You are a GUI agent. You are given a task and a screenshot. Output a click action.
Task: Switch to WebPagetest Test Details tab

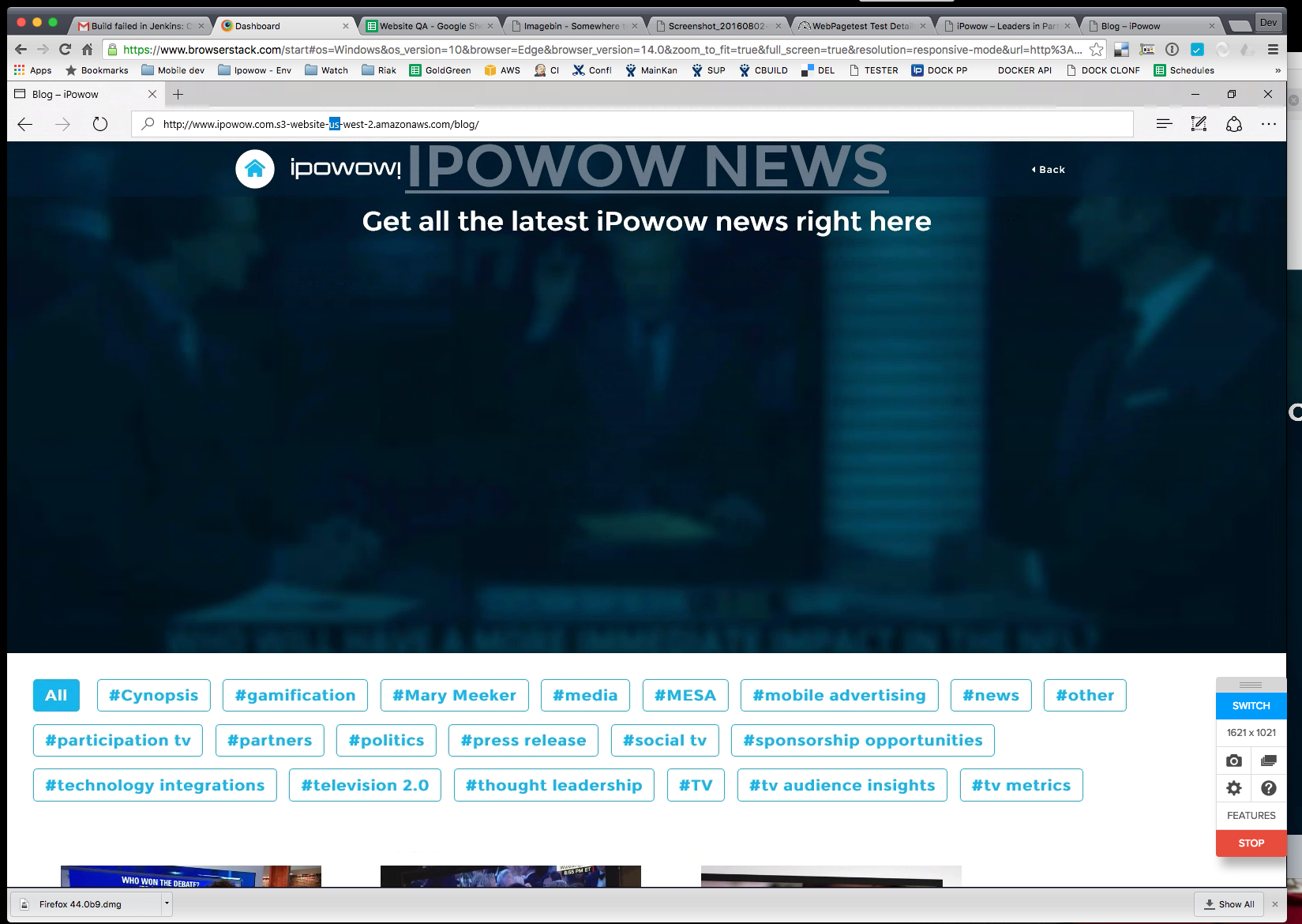tap(861, 26)
